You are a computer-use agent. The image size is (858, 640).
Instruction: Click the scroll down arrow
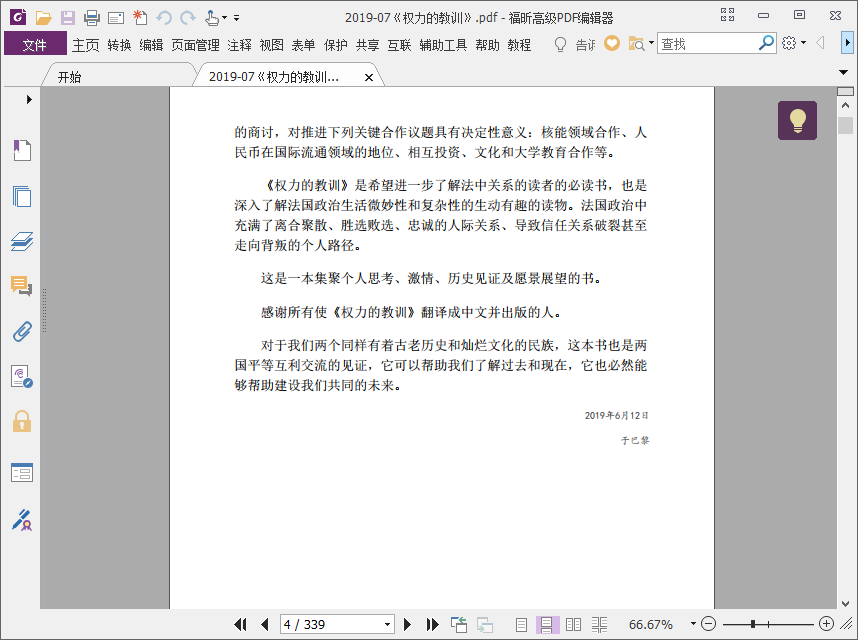click(x=845, y=604)
